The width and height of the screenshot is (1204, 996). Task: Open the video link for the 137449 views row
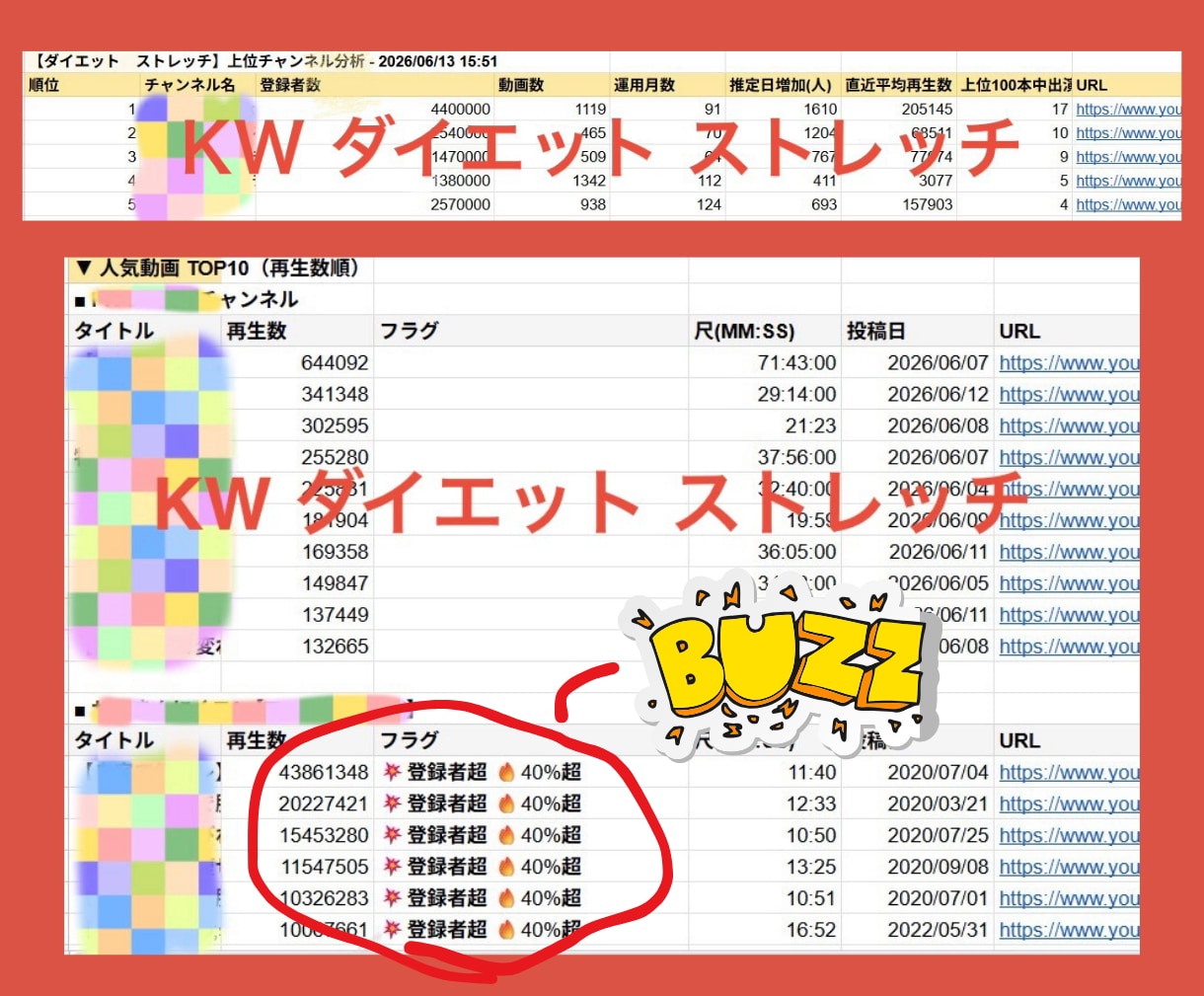coord(1069,615)
